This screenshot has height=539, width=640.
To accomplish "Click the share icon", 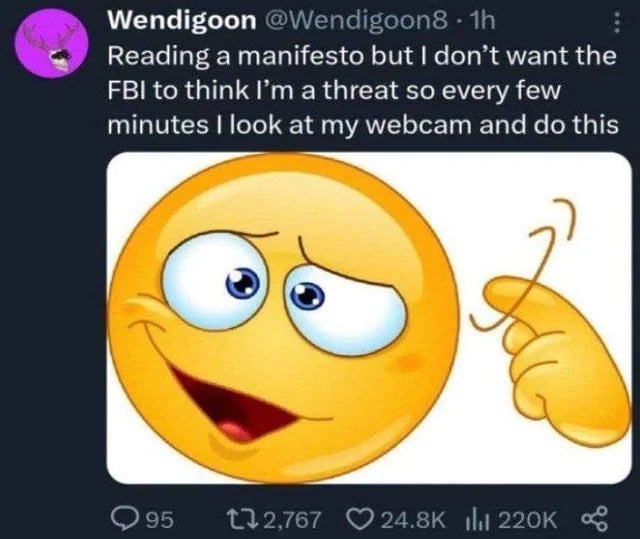I will pos(596,519).
